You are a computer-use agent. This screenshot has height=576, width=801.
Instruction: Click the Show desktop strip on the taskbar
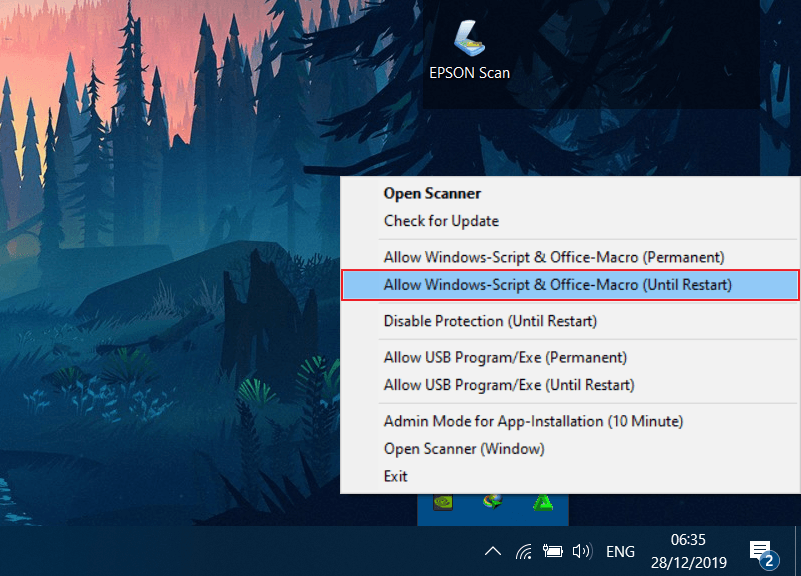click(x=798, y=551)
